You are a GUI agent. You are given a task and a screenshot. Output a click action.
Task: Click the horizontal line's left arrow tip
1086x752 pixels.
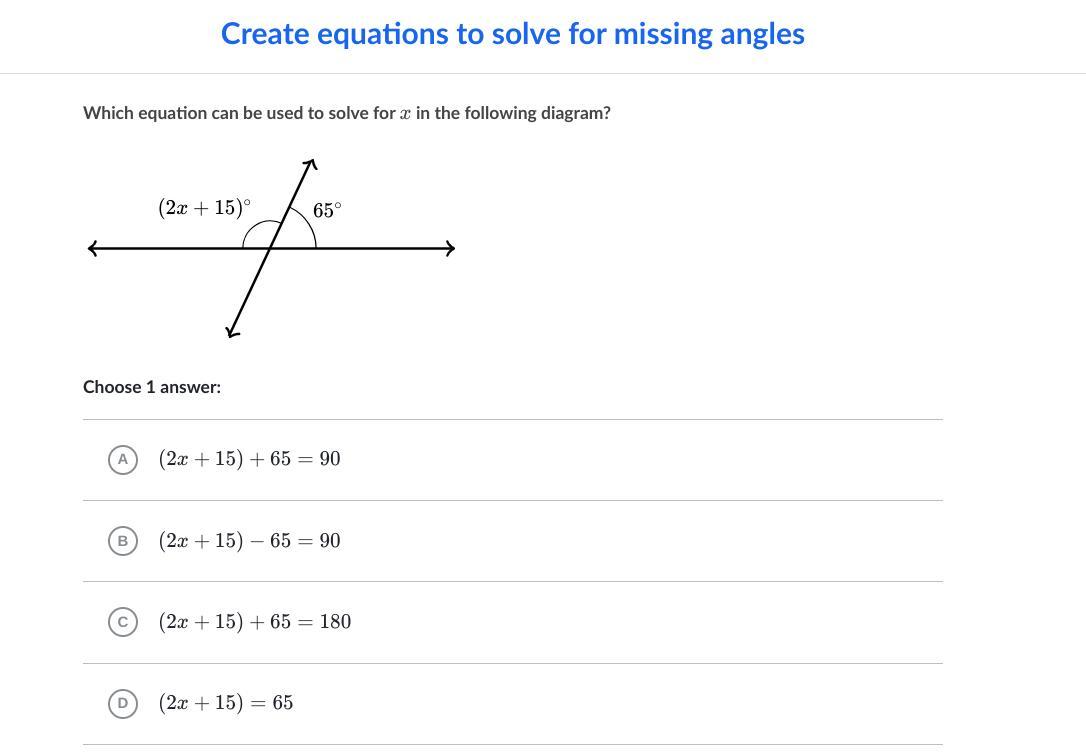pos(92,248)
